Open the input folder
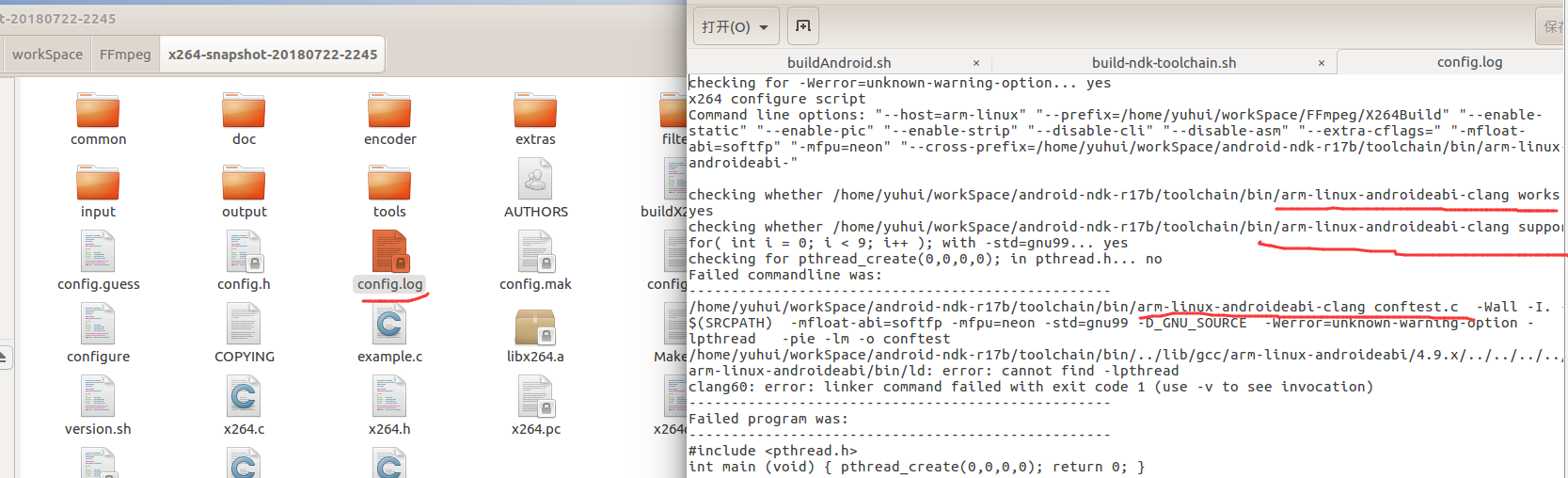The image size is (1568, 478). point(98,183)
